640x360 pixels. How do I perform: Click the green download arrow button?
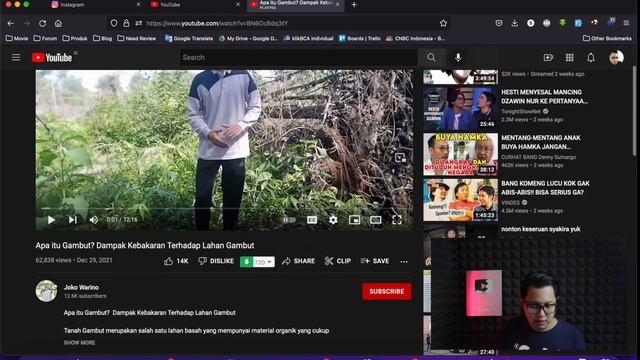246,262
